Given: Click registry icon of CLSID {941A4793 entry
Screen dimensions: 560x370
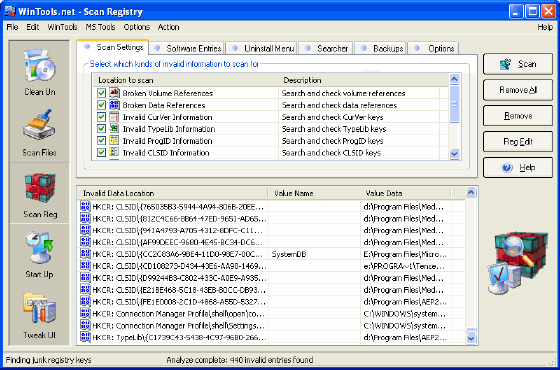Looking at the screenshot, I should 85,230.
